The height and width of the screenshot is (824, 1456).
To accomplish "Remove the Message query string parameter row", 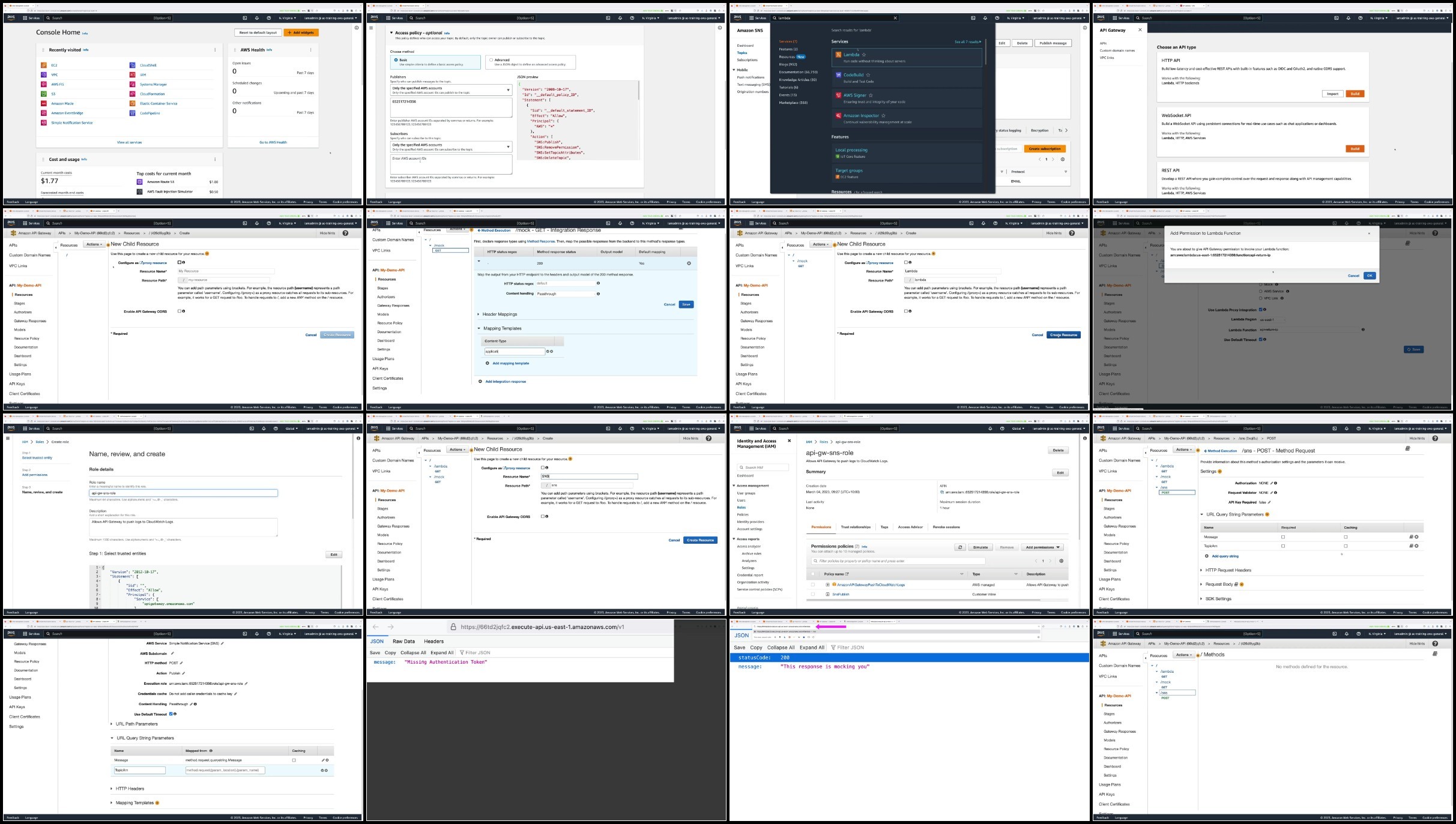I will [1416, 537].
